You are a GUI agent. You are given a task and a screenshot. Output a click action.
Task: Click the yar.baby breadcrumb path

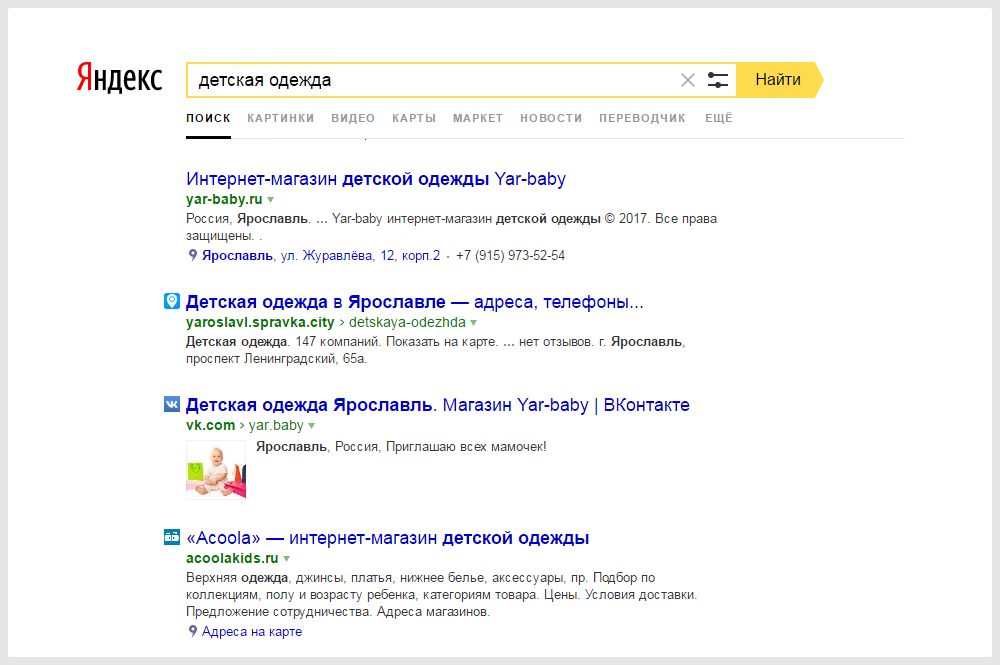coord(276,425)
